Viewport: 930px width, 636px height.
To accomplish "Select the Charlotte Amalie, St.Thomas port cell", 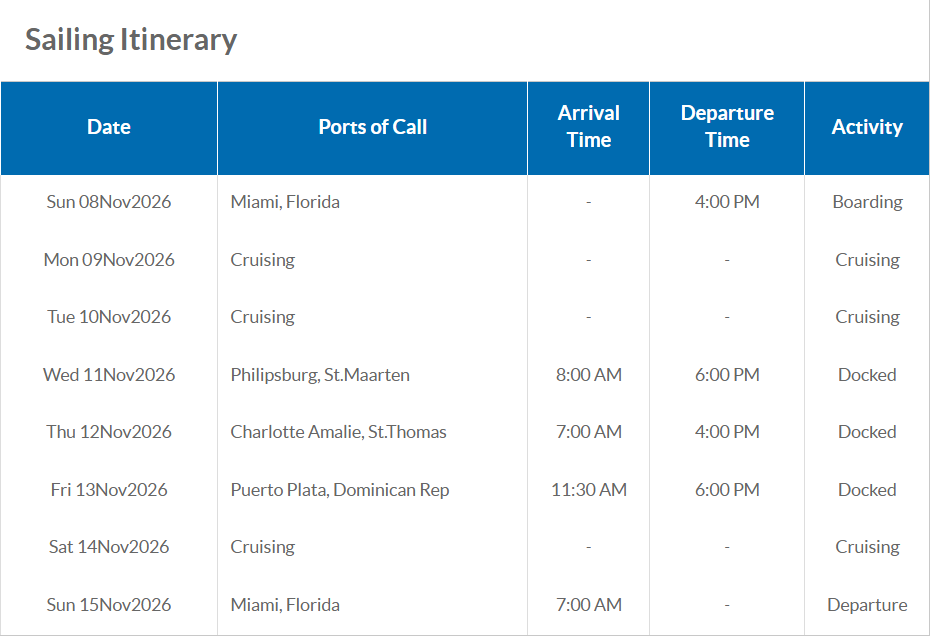I will click(338, 432).
